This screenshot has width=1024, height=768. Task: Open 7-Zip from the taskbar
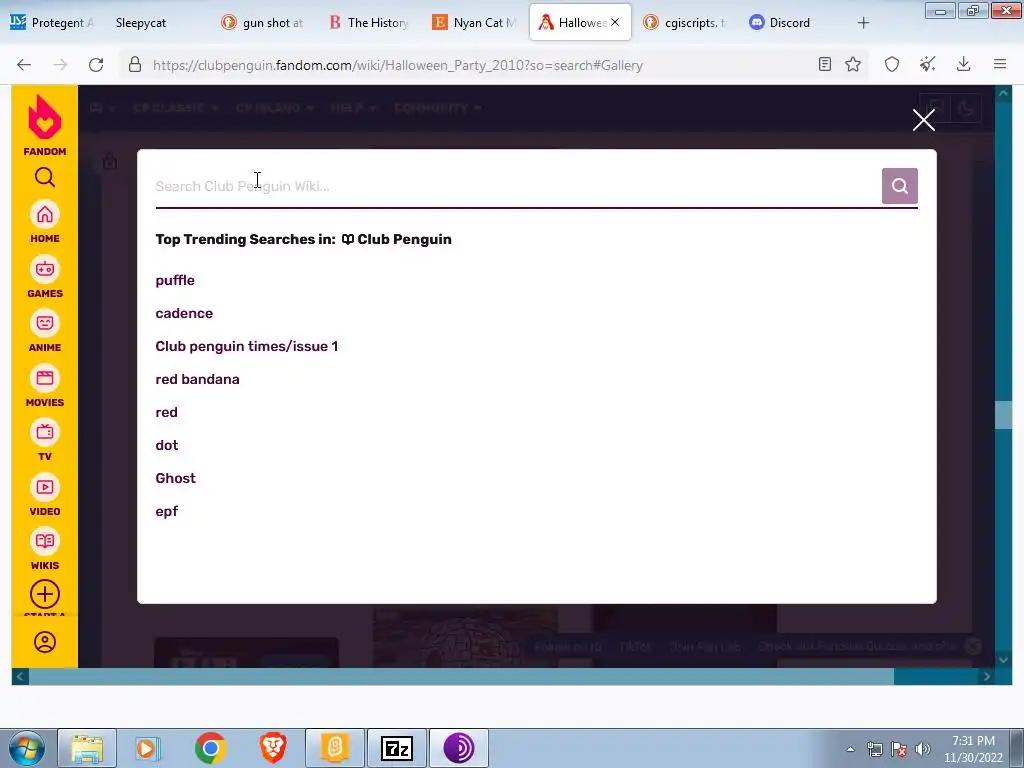point(396,748)
